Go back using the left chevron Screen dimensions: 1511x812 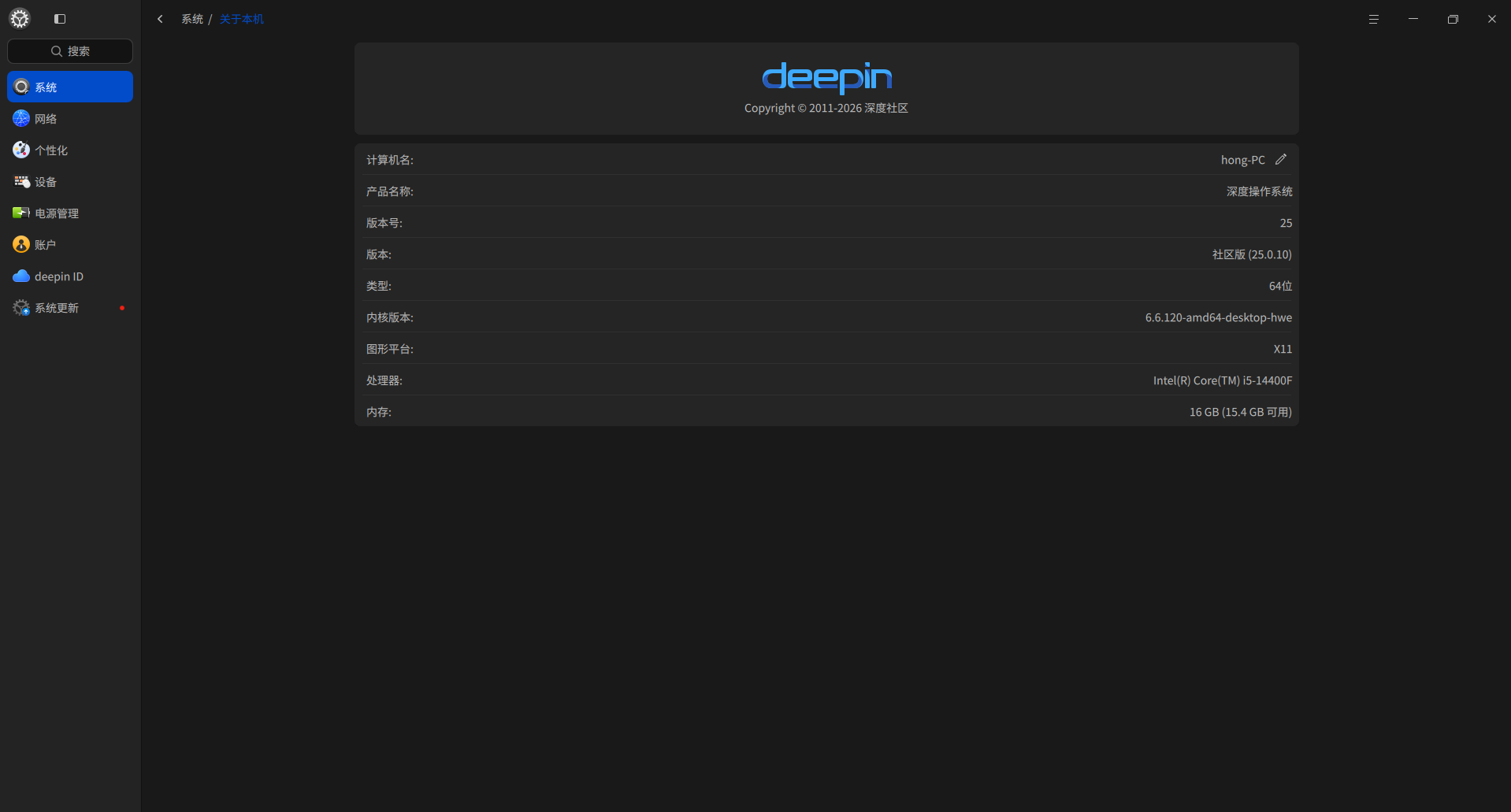click(x=160, y=18)
